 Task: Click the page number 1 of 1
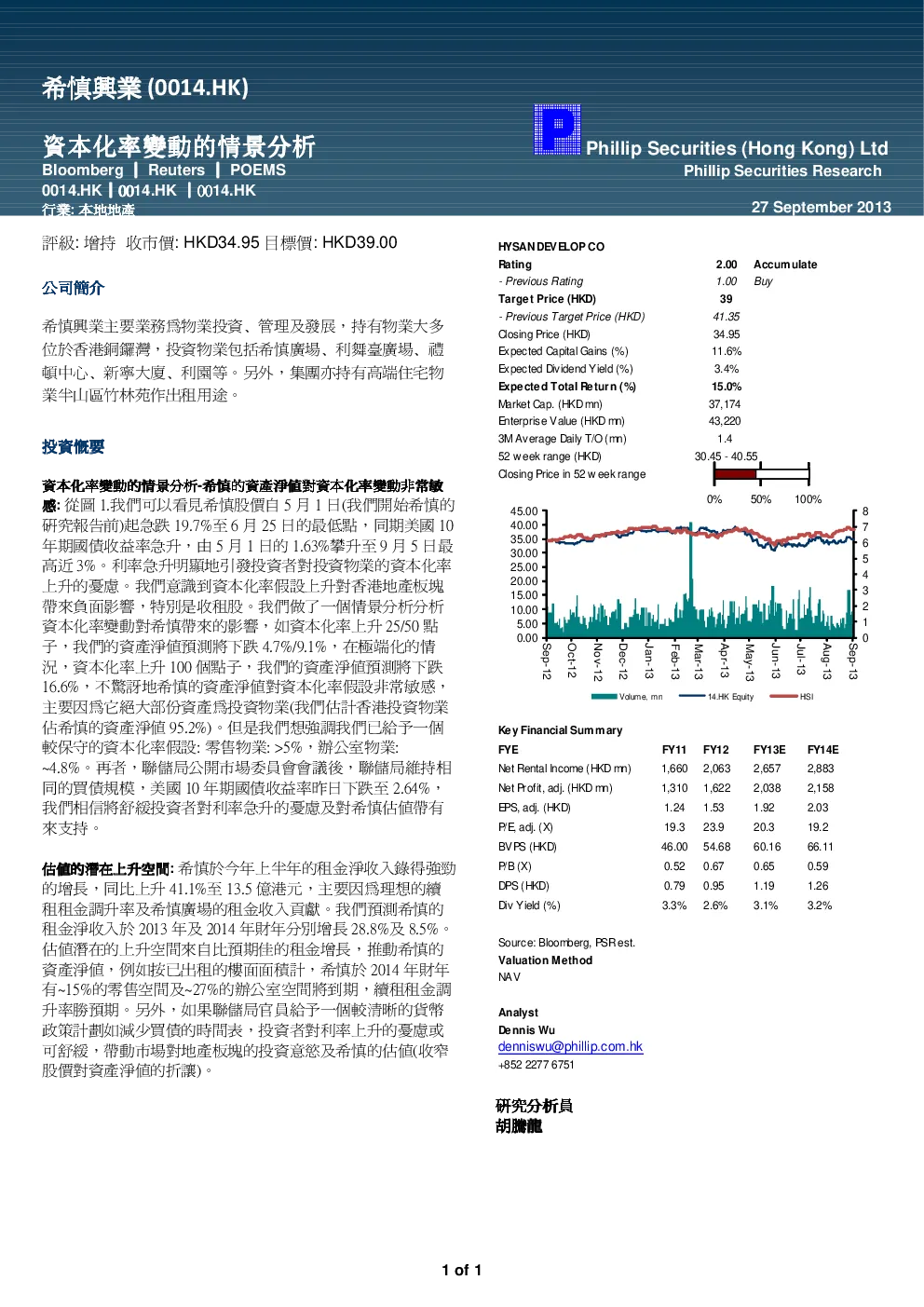click(462, 1271)
